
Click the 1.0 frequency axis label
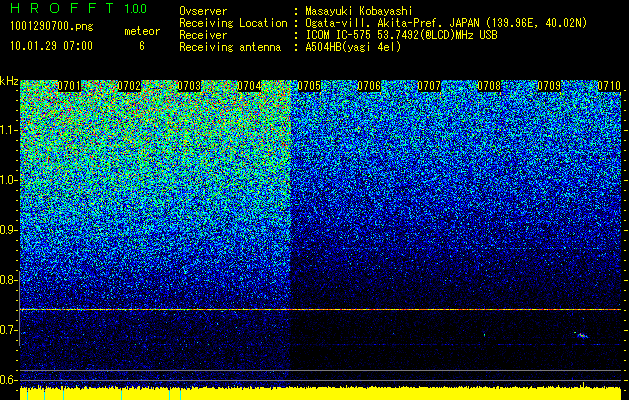9,180
